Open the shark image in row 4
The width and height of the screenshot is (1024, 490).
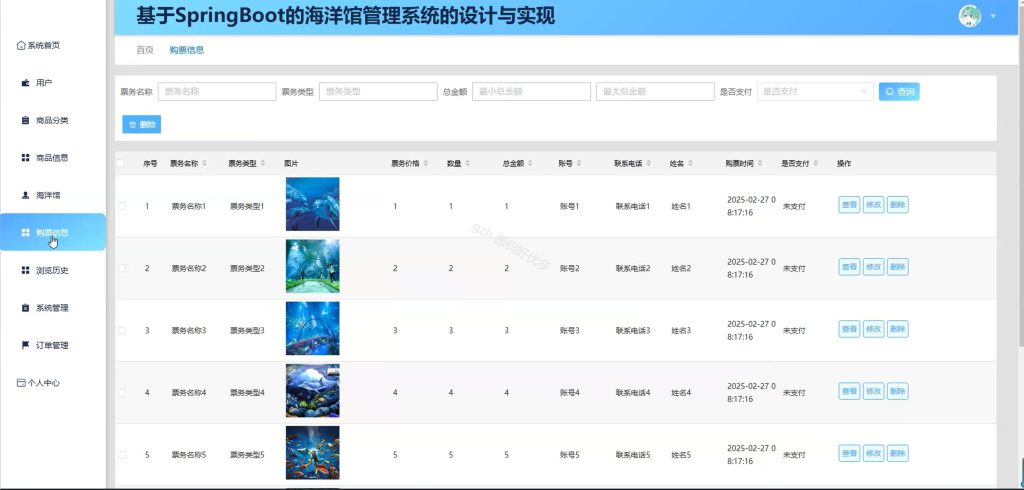tap(312, 391)
